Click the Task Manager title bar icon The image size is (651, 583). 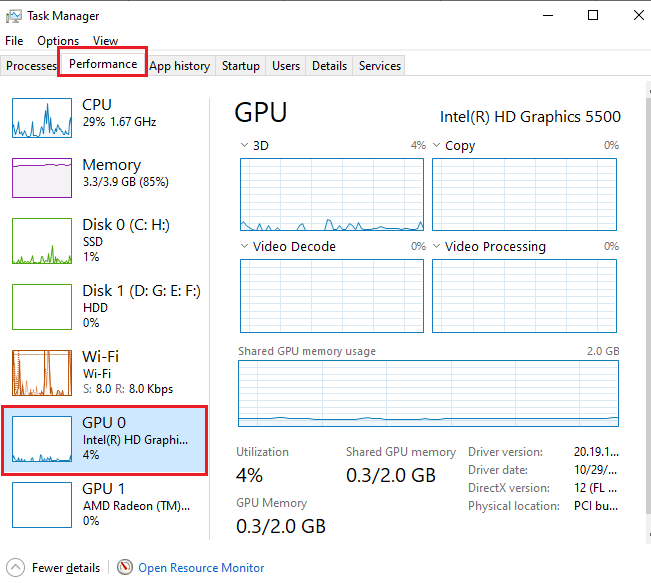pos(14,16)
